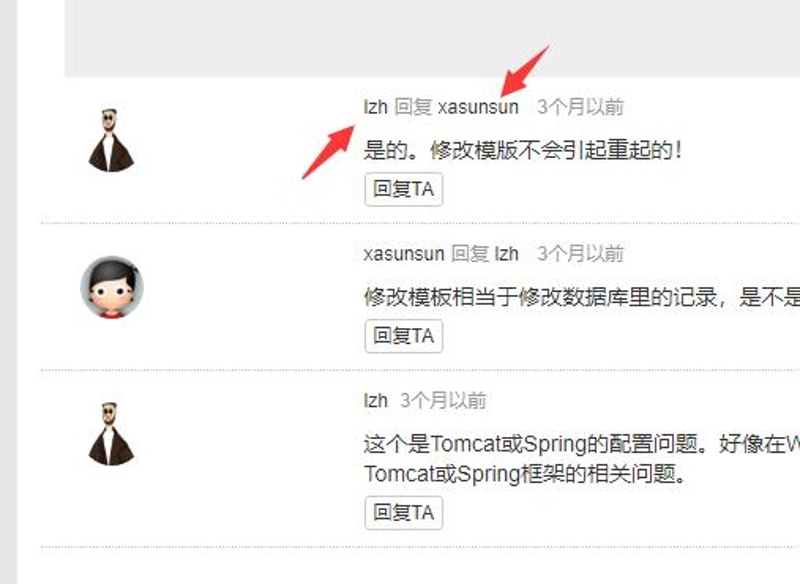Image resolution: width=800 pixels, height=584 pixels.
Task: Click the line Tomcat或Spring框架的相关问题
Action: [x=526, y=474]
